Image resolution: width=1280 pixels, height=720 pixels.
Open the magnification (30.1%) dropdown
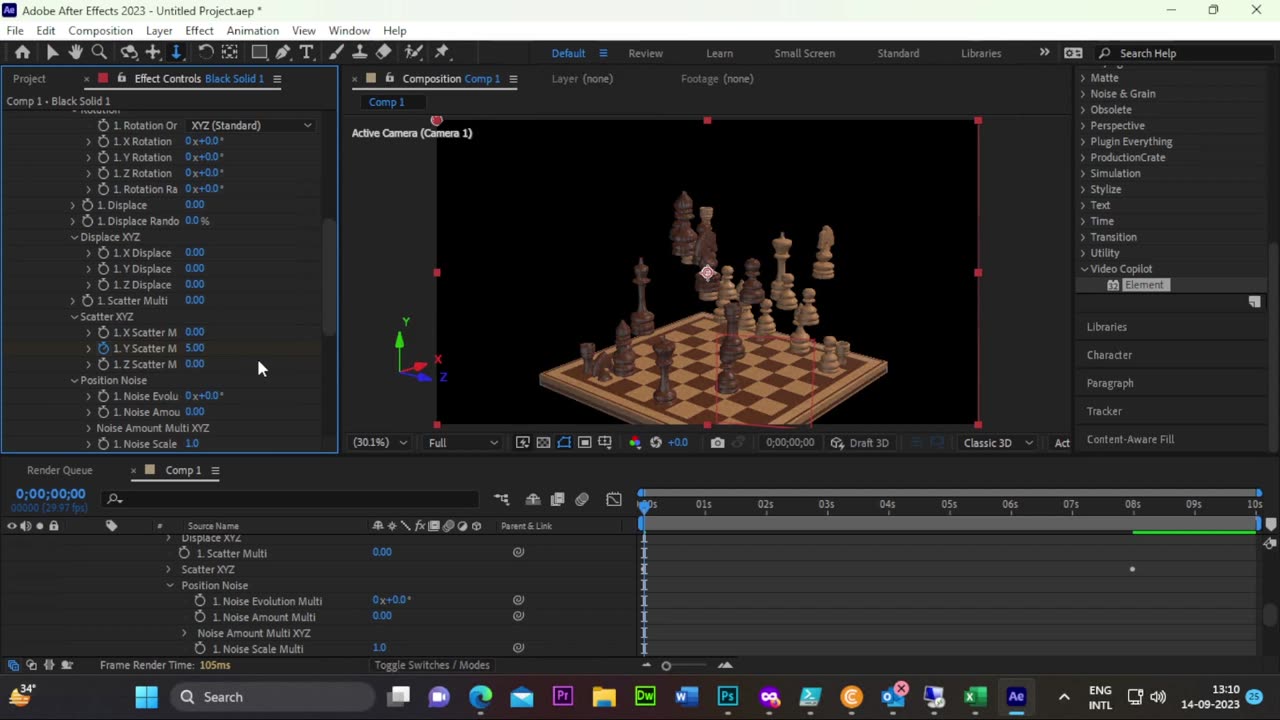380,443
